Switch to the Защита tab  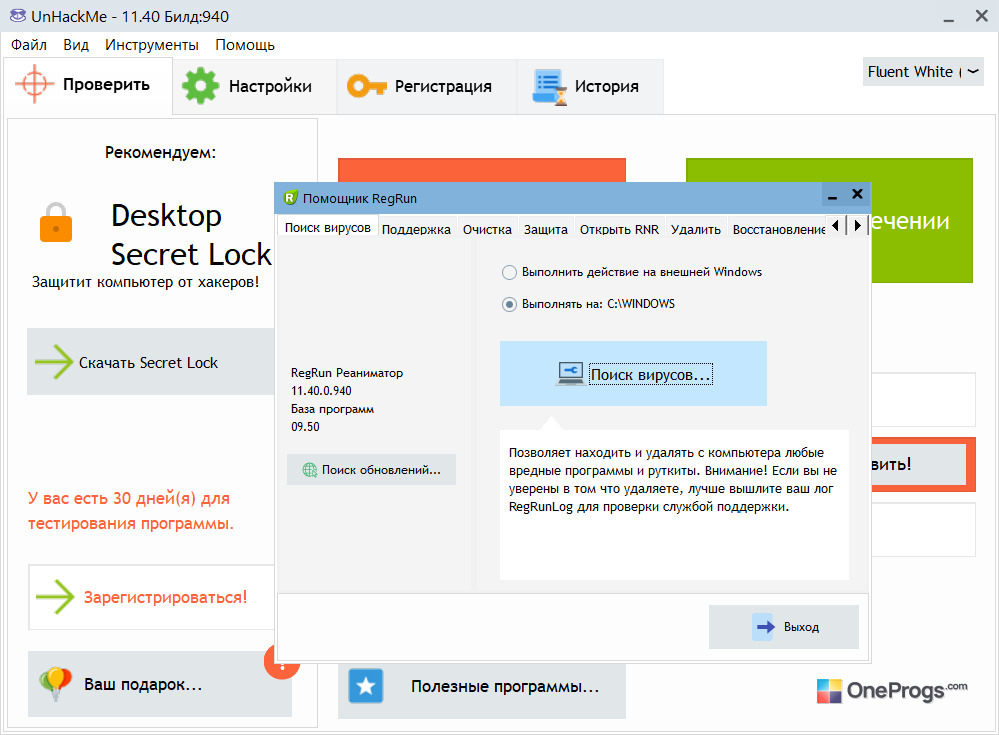click(x=545, y=229)
